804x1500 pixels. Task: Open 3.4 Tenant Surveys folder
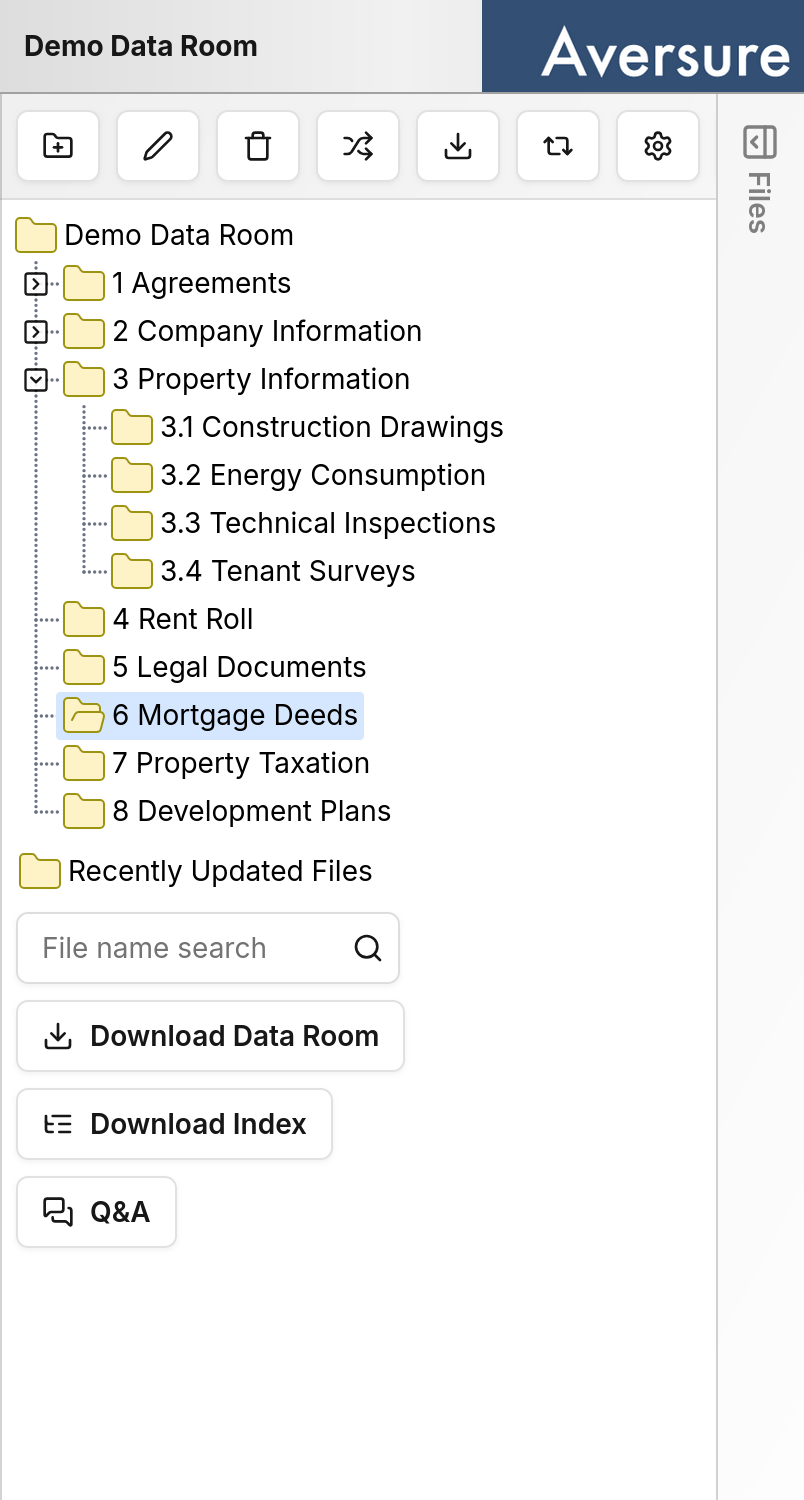point(263,572)
